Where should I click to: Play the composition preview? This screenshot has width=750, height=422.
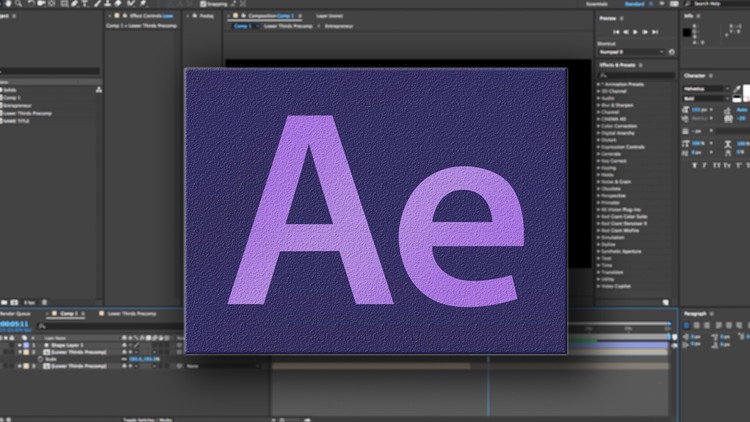point(635,32)
